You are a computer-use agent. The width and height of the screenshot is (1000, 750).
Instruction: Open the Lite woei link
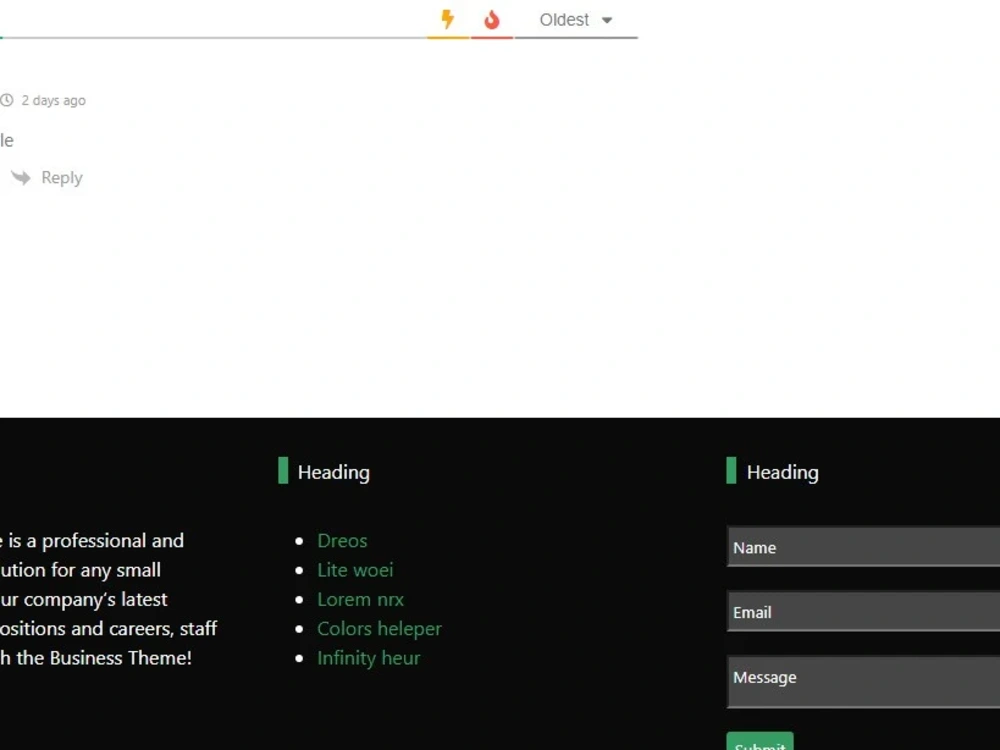pos(355,569)
